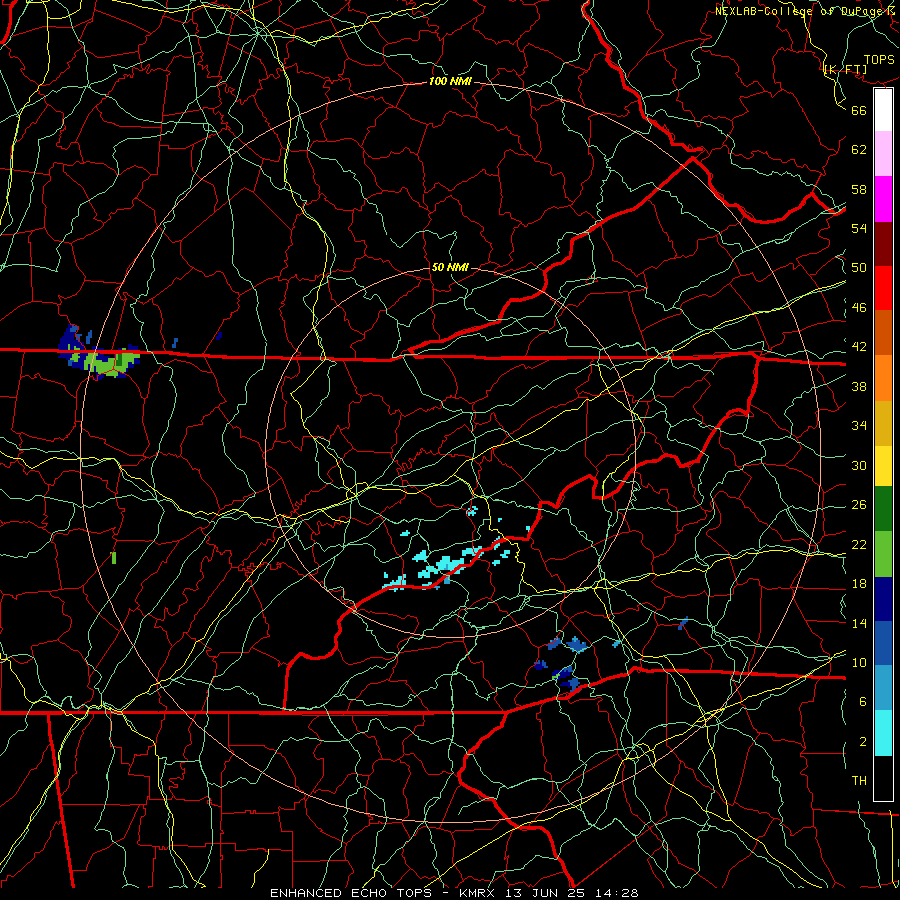Click the NEXLAB-College of DuPage credit text

(807, 11)
